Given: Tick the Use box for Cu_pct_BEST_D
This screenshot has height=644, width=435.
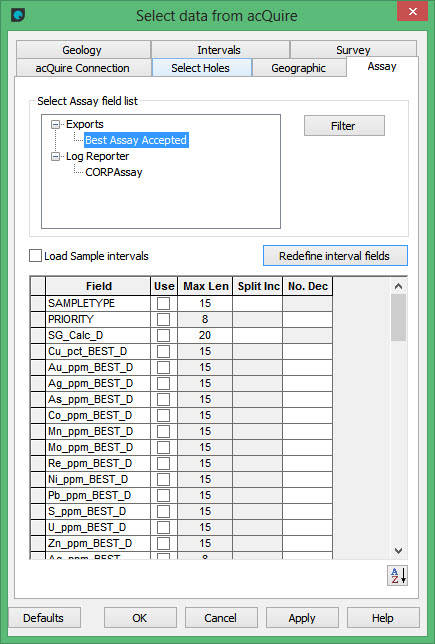Looking at the screenshot, I should tap(163, 351).
